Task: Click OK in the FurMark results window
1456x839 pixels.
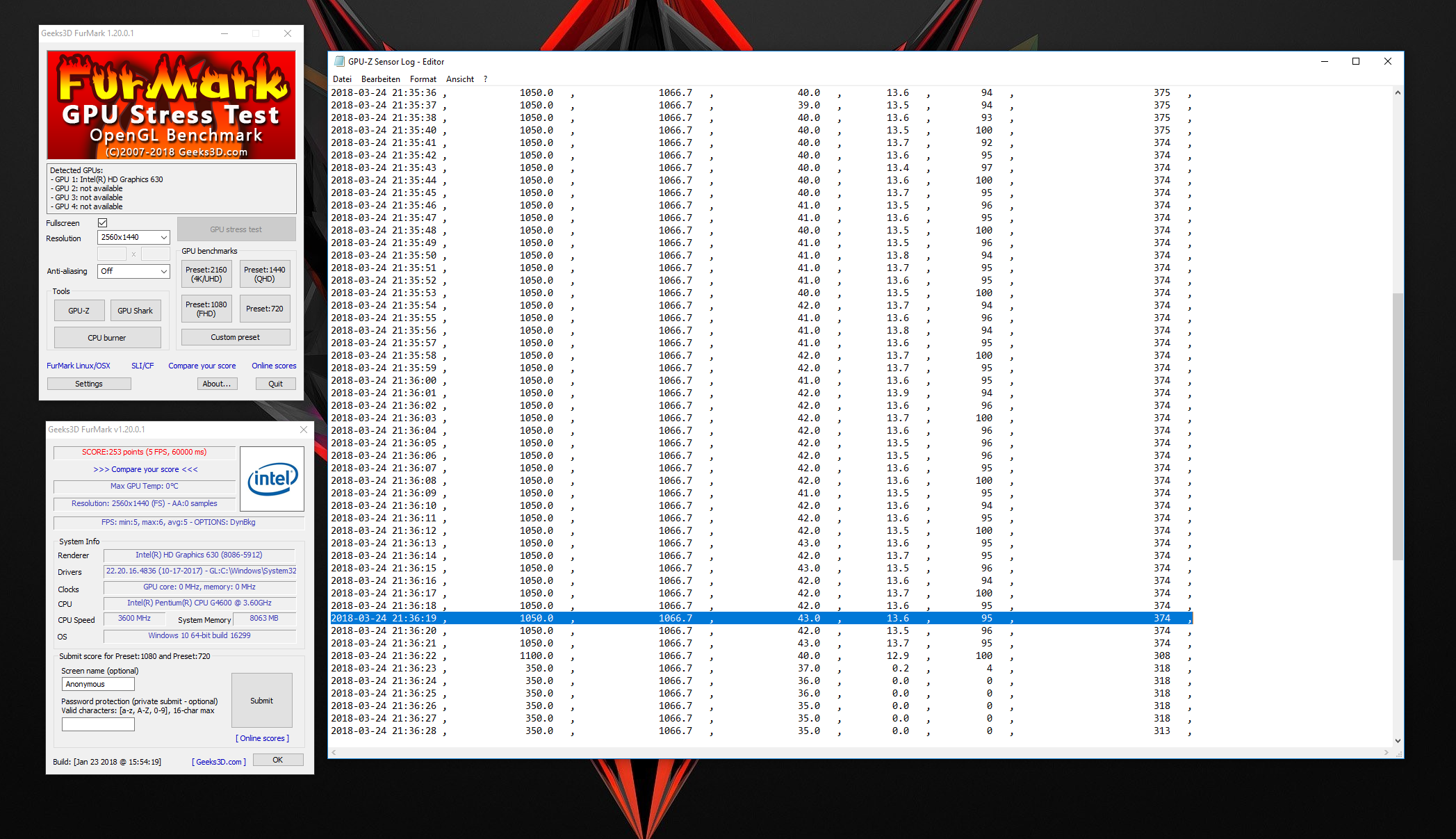Action: [x=278, y=760]
